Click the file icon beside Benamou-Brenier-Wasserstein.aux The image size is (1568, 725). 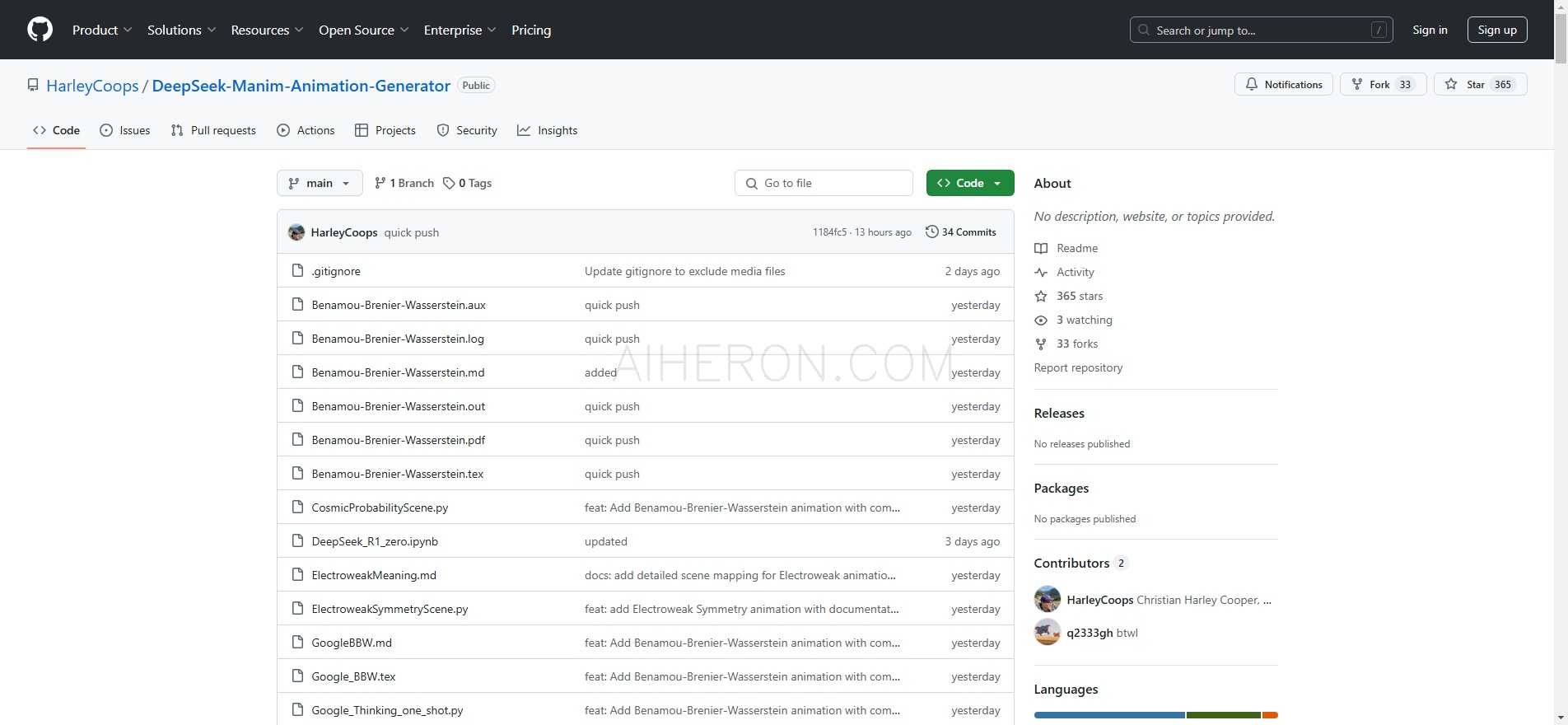click(x=298, y=305)
